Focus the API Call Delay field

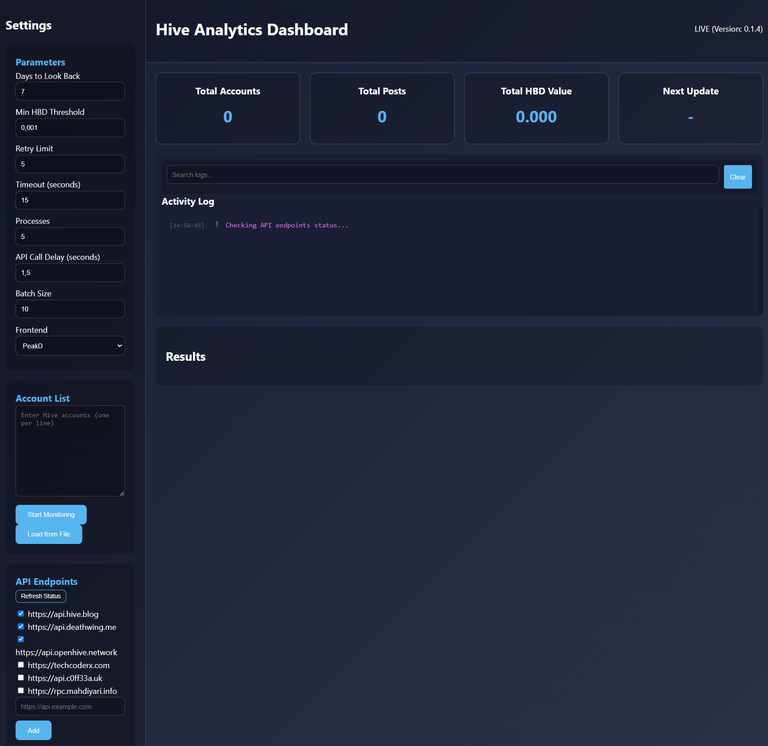click(70, 273)
